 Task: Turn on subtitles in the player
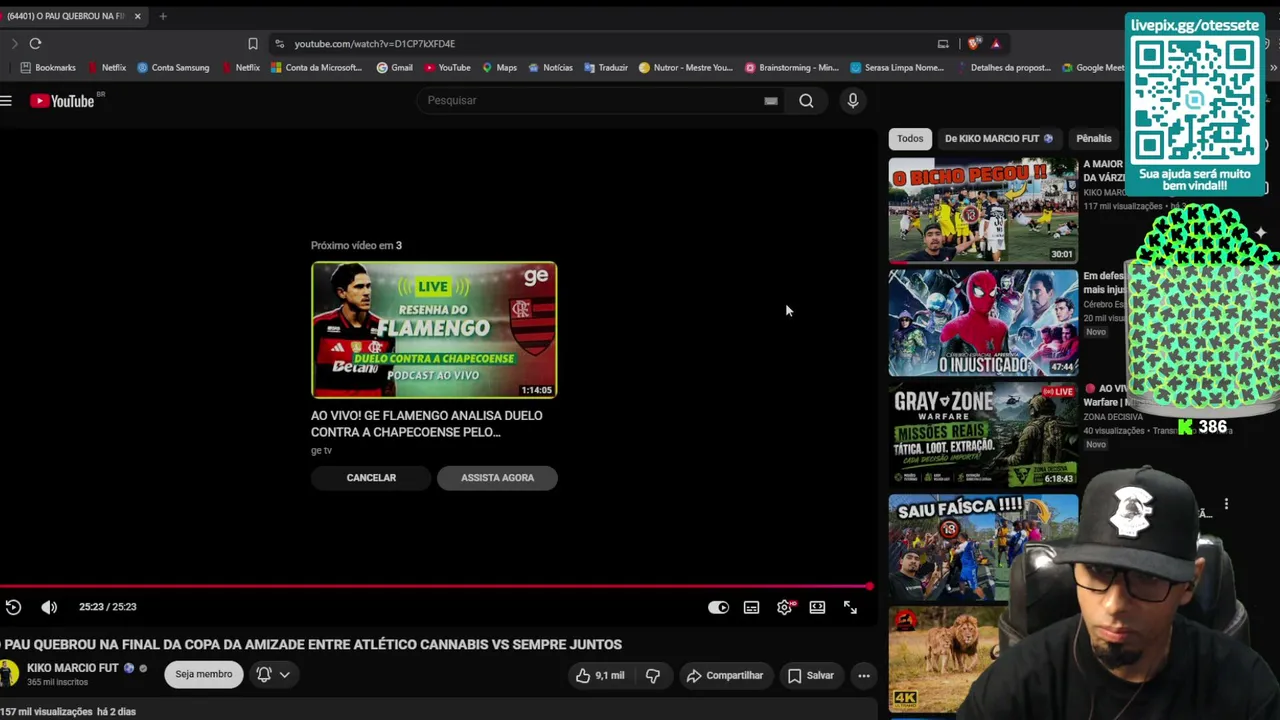pos(751,607)
